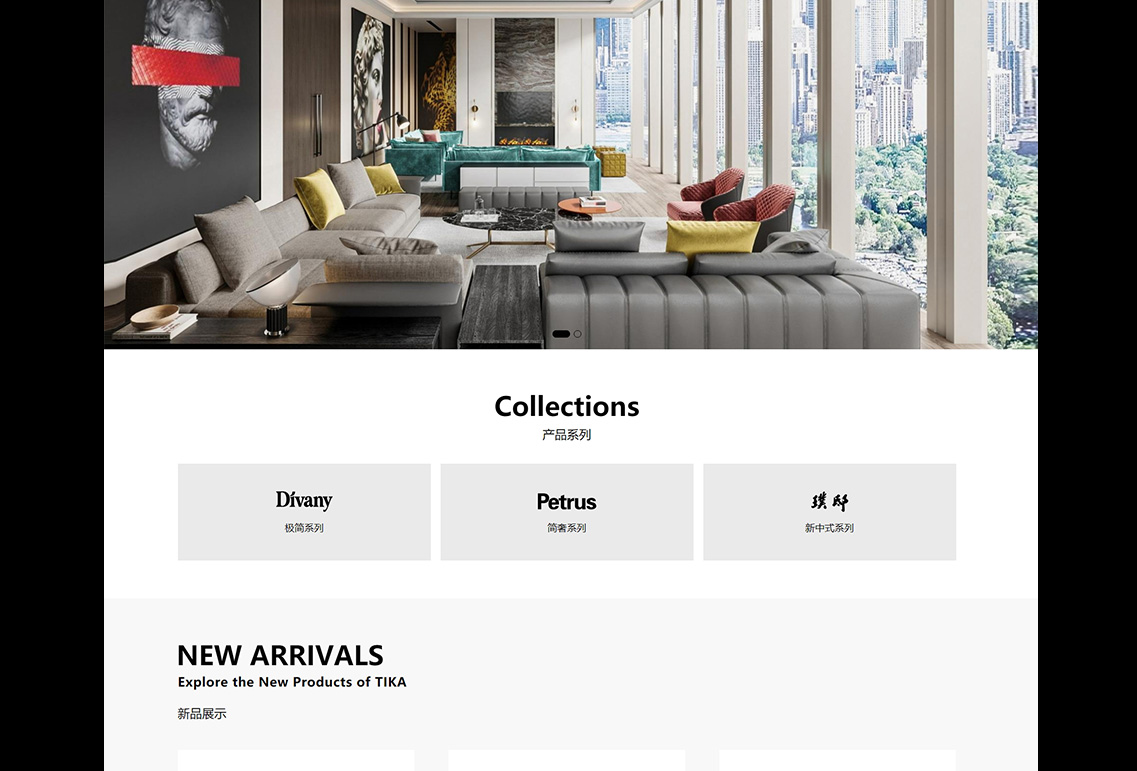
Task: Open the Dívany collection logo
Action: 304,500
